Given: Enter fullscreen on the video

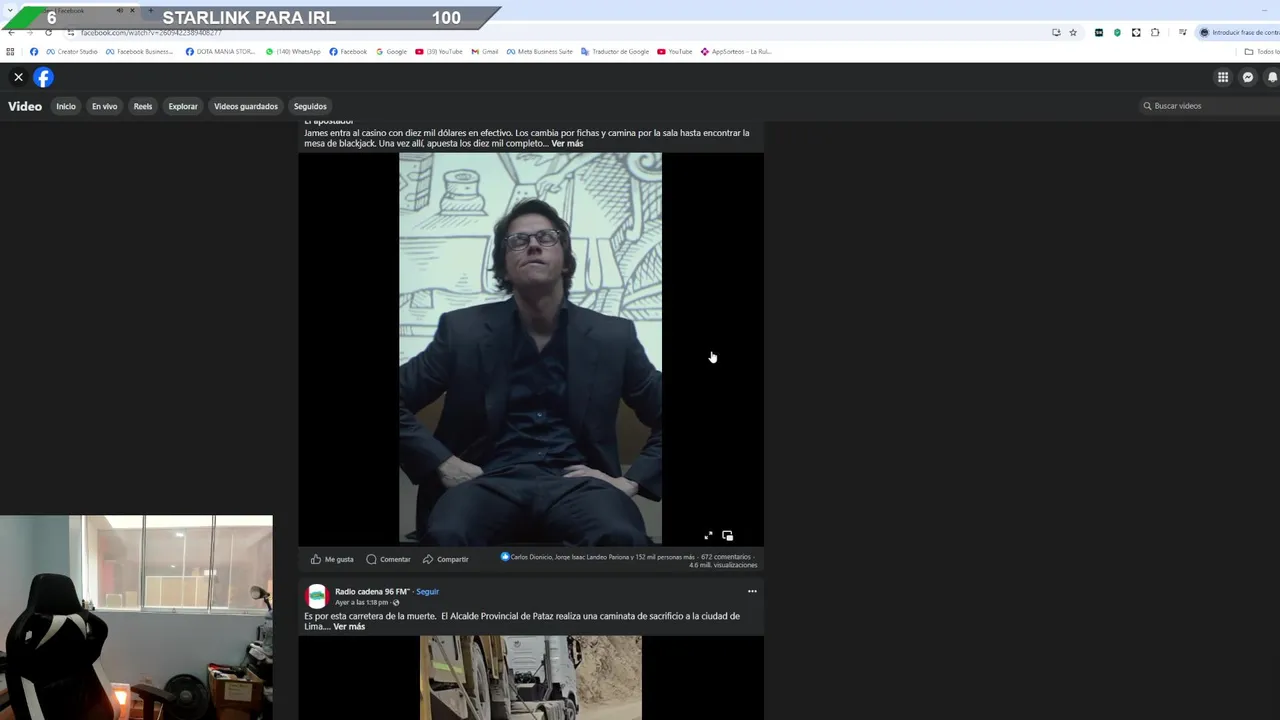Looking at the screenshot, I should 708,536.
